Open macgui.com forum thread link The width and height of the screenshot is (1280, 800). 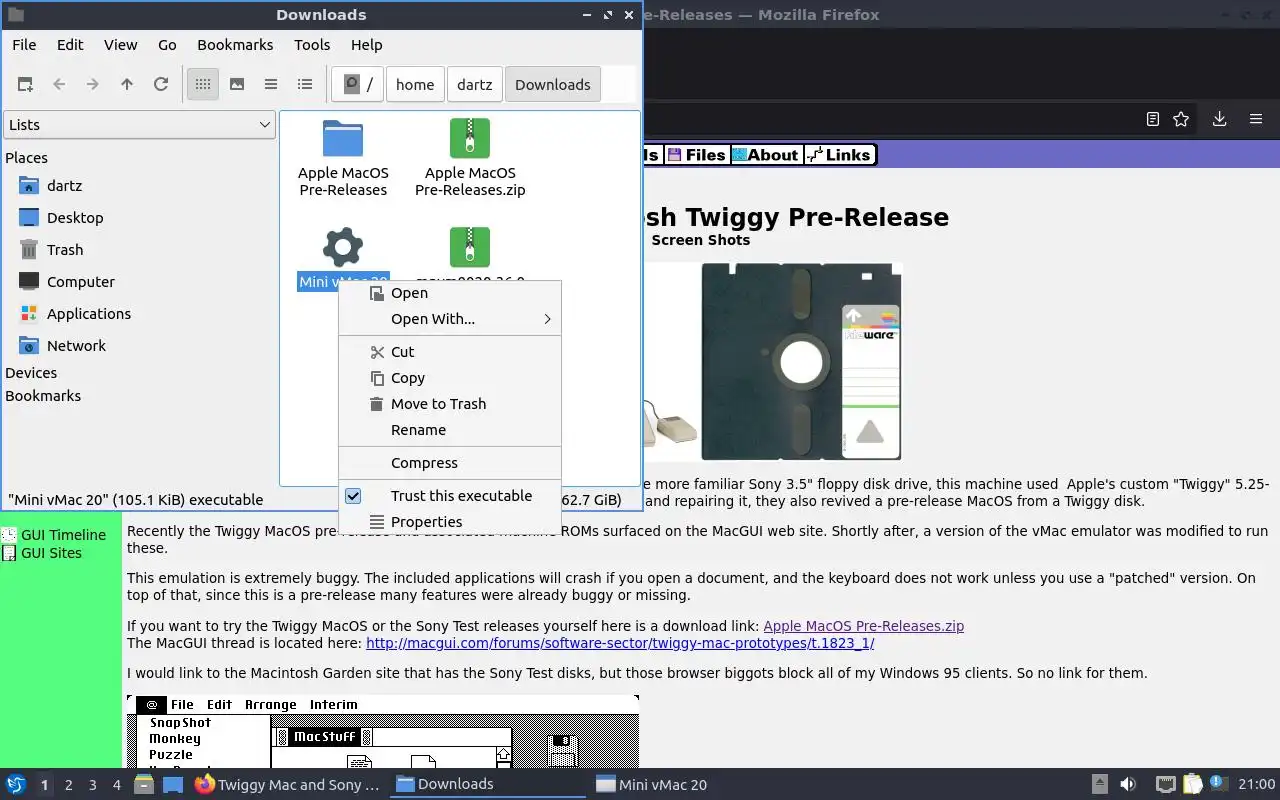coord(620,643)
